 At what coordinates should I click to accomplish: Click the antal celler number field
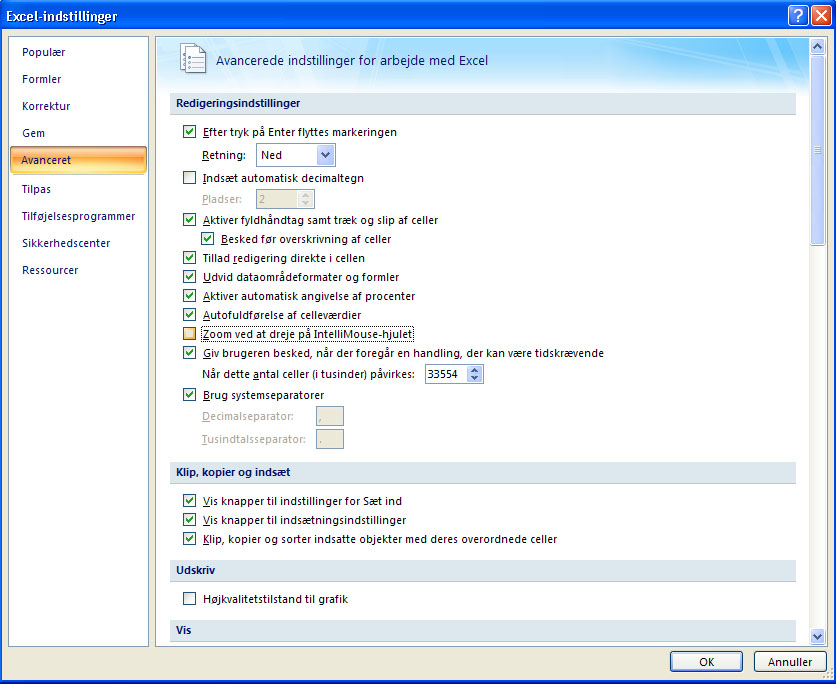coord(446,374)
